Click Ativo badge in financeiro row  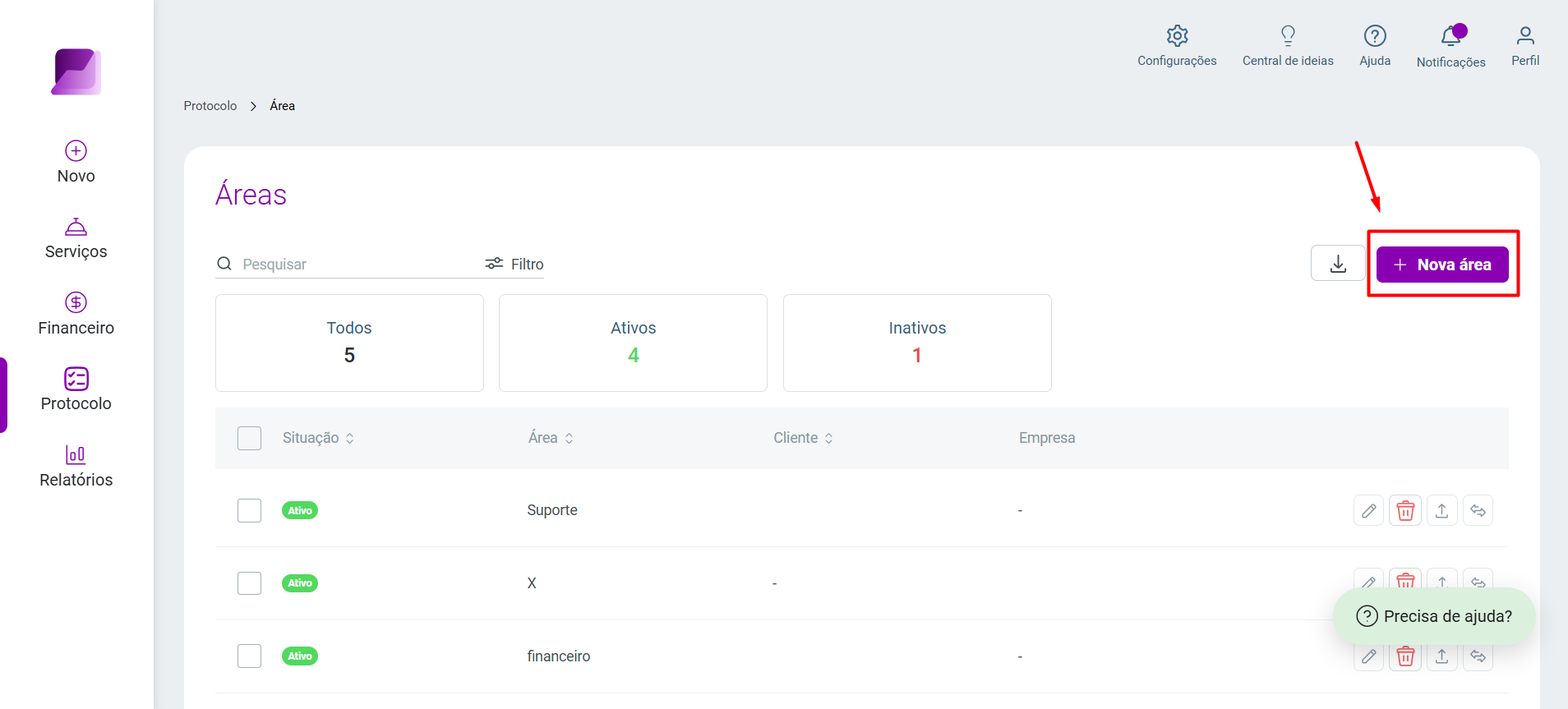(300, 656)
